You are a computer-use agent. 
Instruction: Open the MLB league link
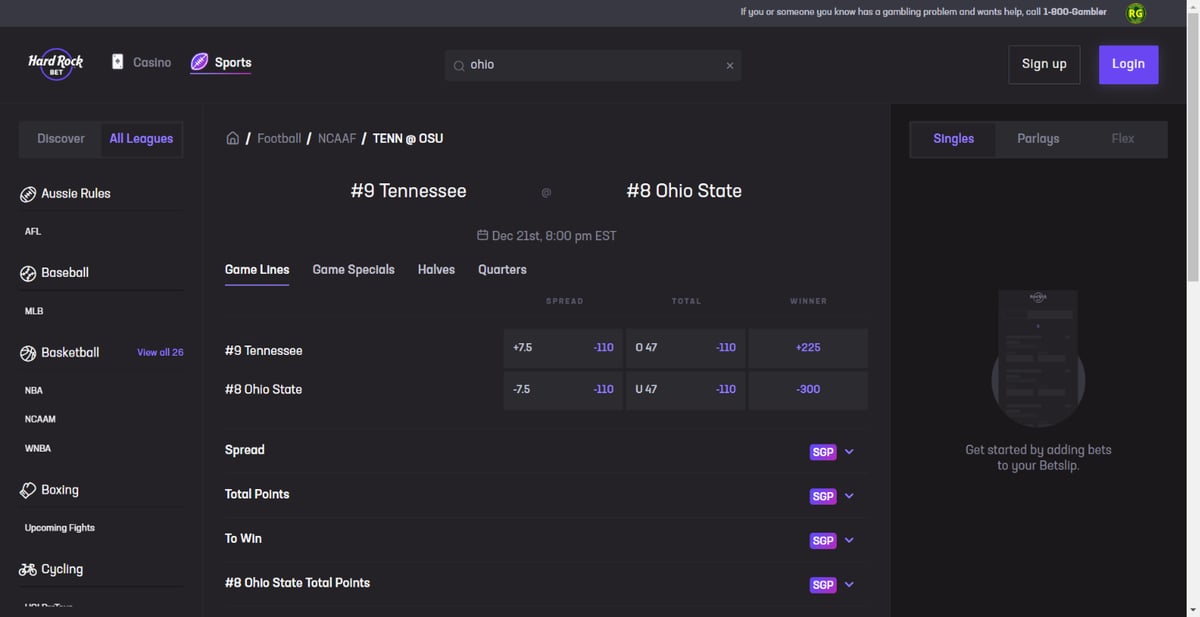pyautogui.click(x=34, y=311)
